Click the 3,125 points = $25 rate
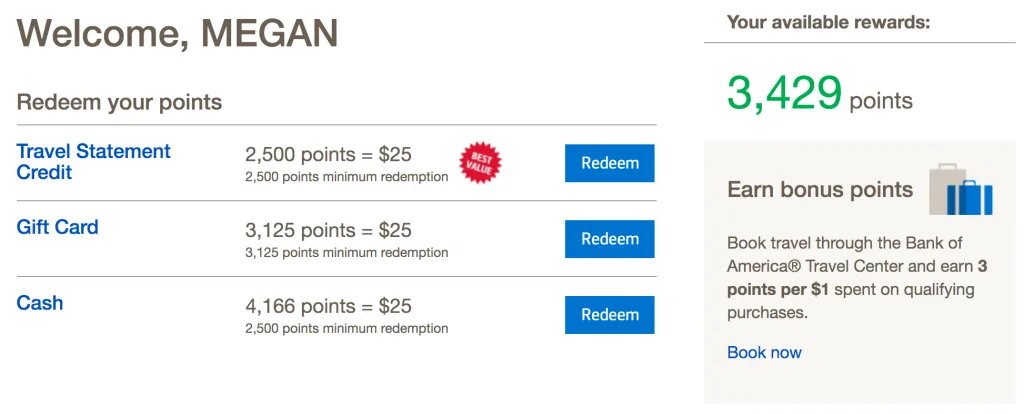Screen dimensions: 1024x414 coord(328,231)
